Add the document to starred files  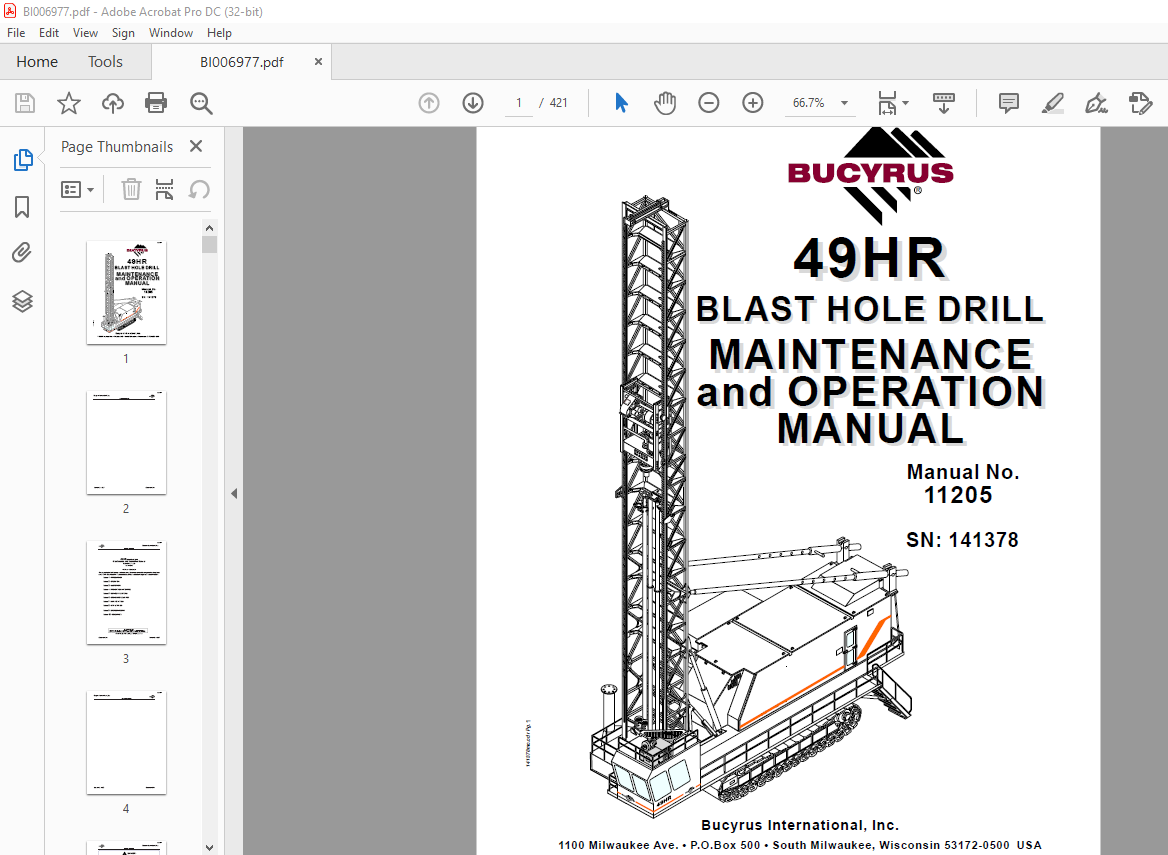pyautogui.click(x=69, y=103)
